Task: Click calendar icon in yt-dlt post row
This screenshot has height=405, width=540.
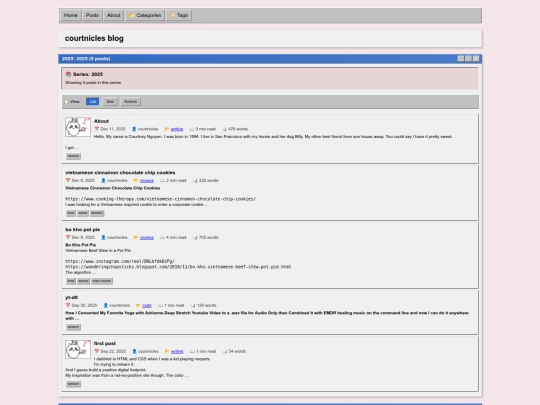Action: [68, 305]
